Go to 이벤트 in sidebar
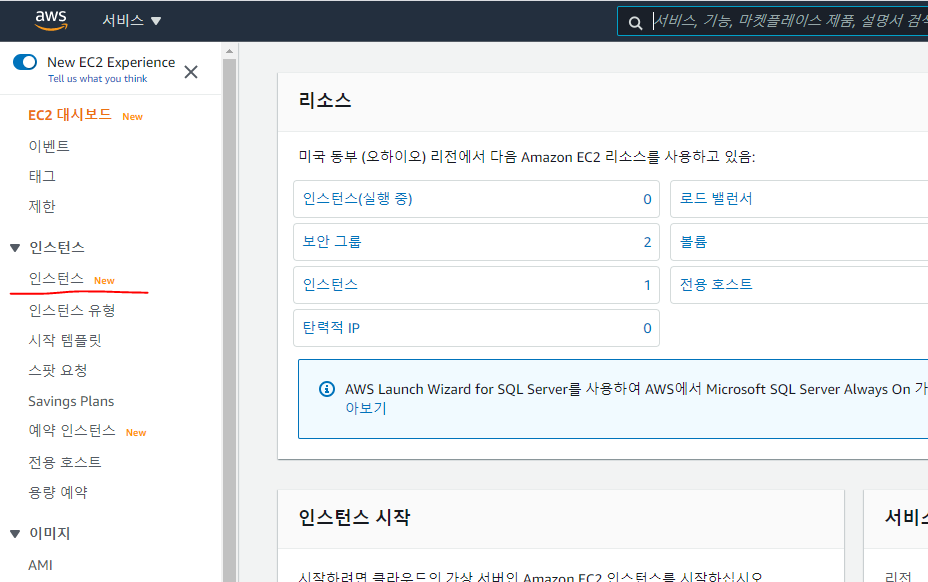The height and width of the screenshot is (582, 928). point(49,146)
